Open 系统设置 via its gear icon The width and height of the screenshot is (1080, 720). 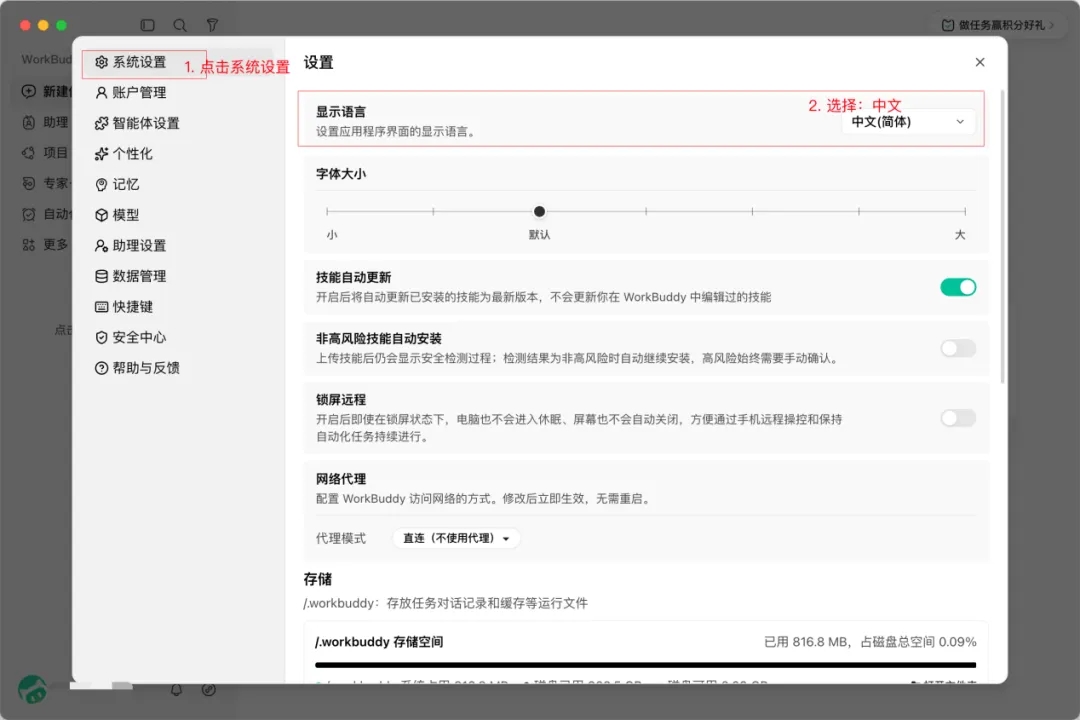[101, 62]
